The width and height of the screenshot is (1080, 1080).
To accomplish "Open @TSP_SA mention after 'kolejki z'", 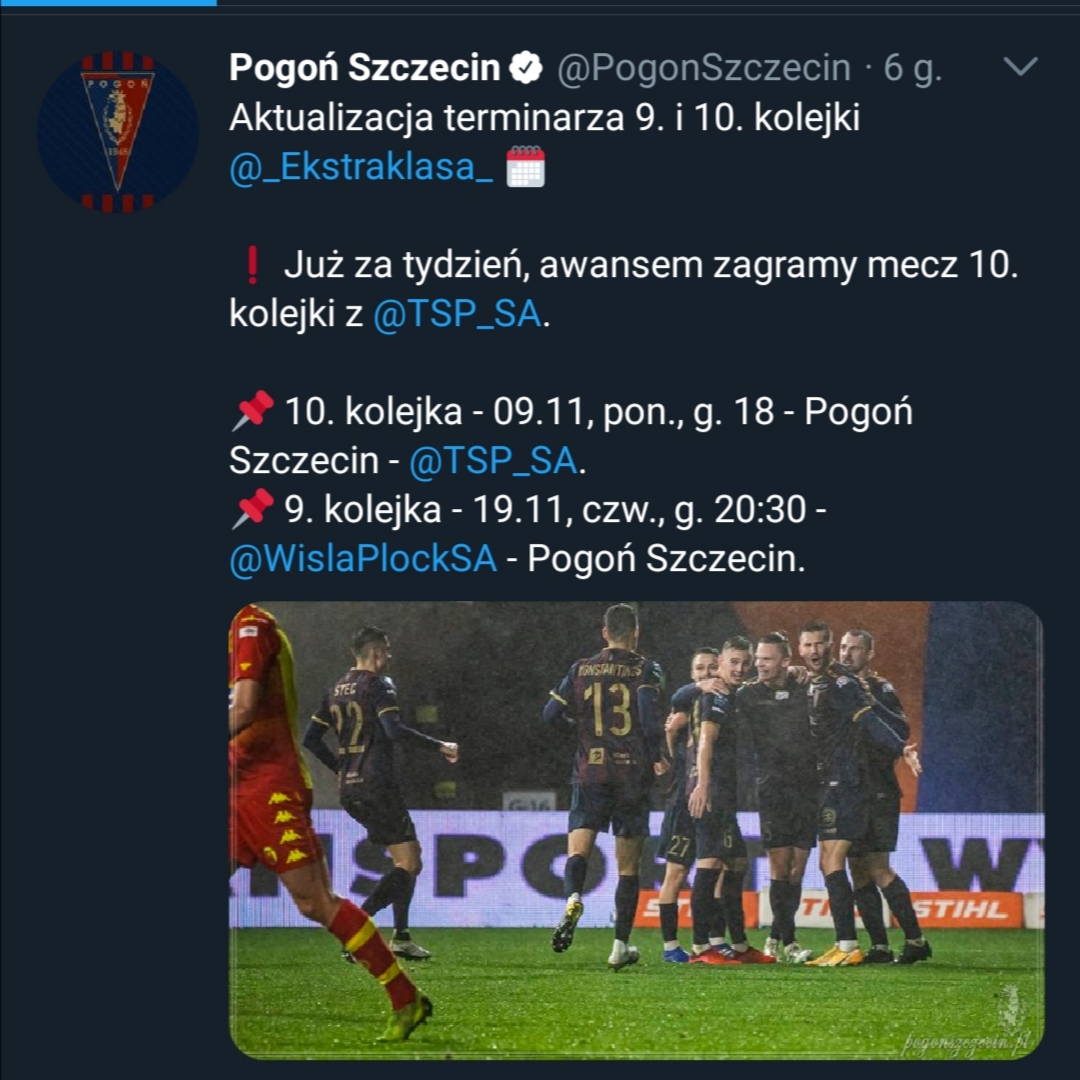I will 457,315.
